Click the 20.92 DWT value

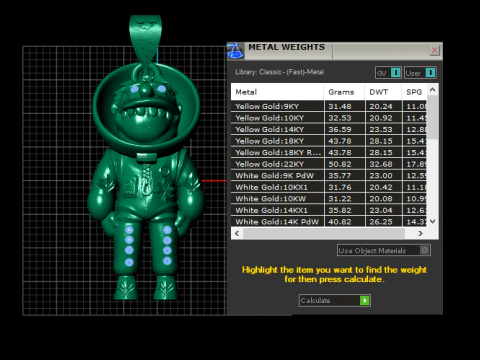click(381, 118)
